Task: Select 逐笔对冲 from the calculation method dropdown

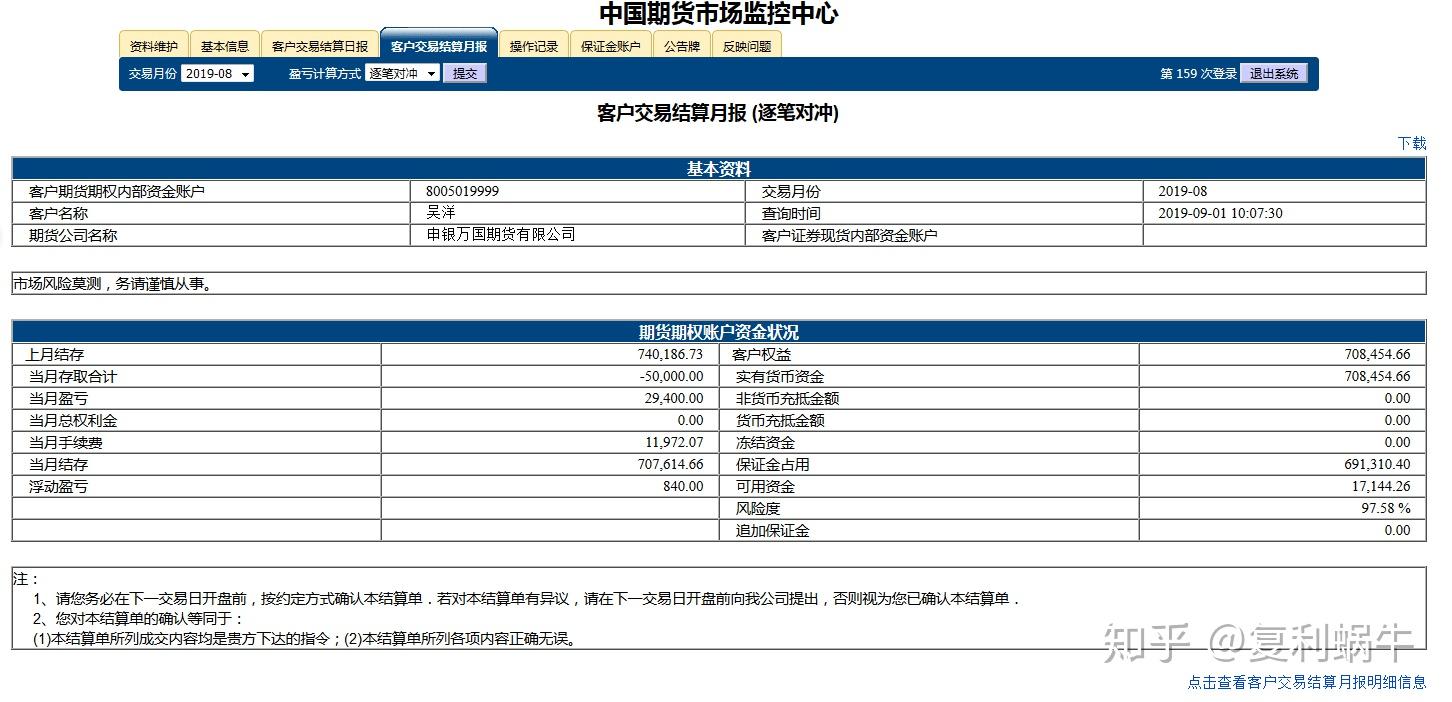Action: tap(395, 72)
